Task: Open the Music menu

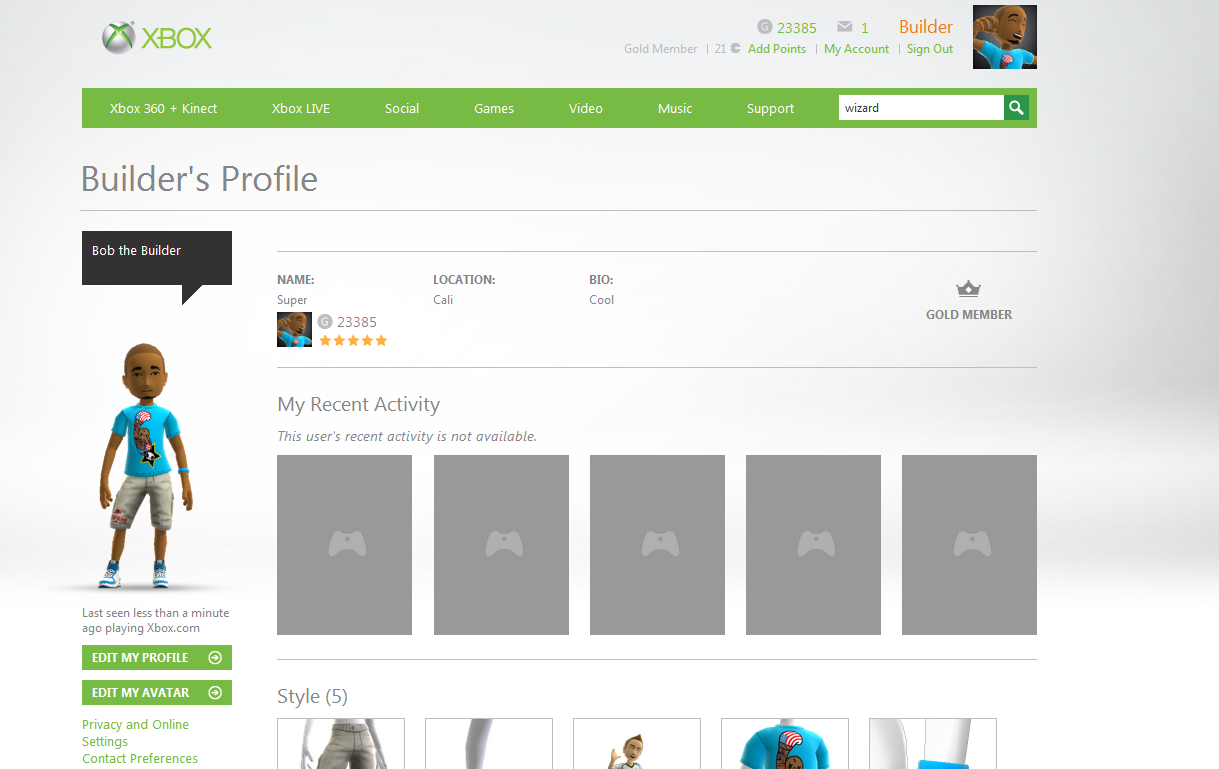Action: 675,108
